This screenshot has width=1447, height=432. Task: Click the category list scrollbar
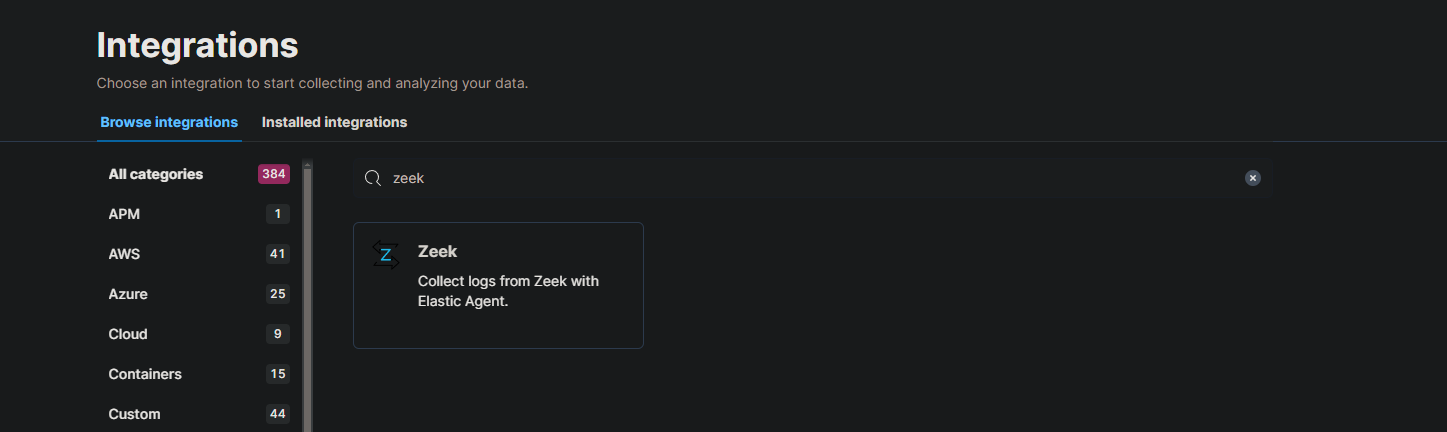coord(308,300)
